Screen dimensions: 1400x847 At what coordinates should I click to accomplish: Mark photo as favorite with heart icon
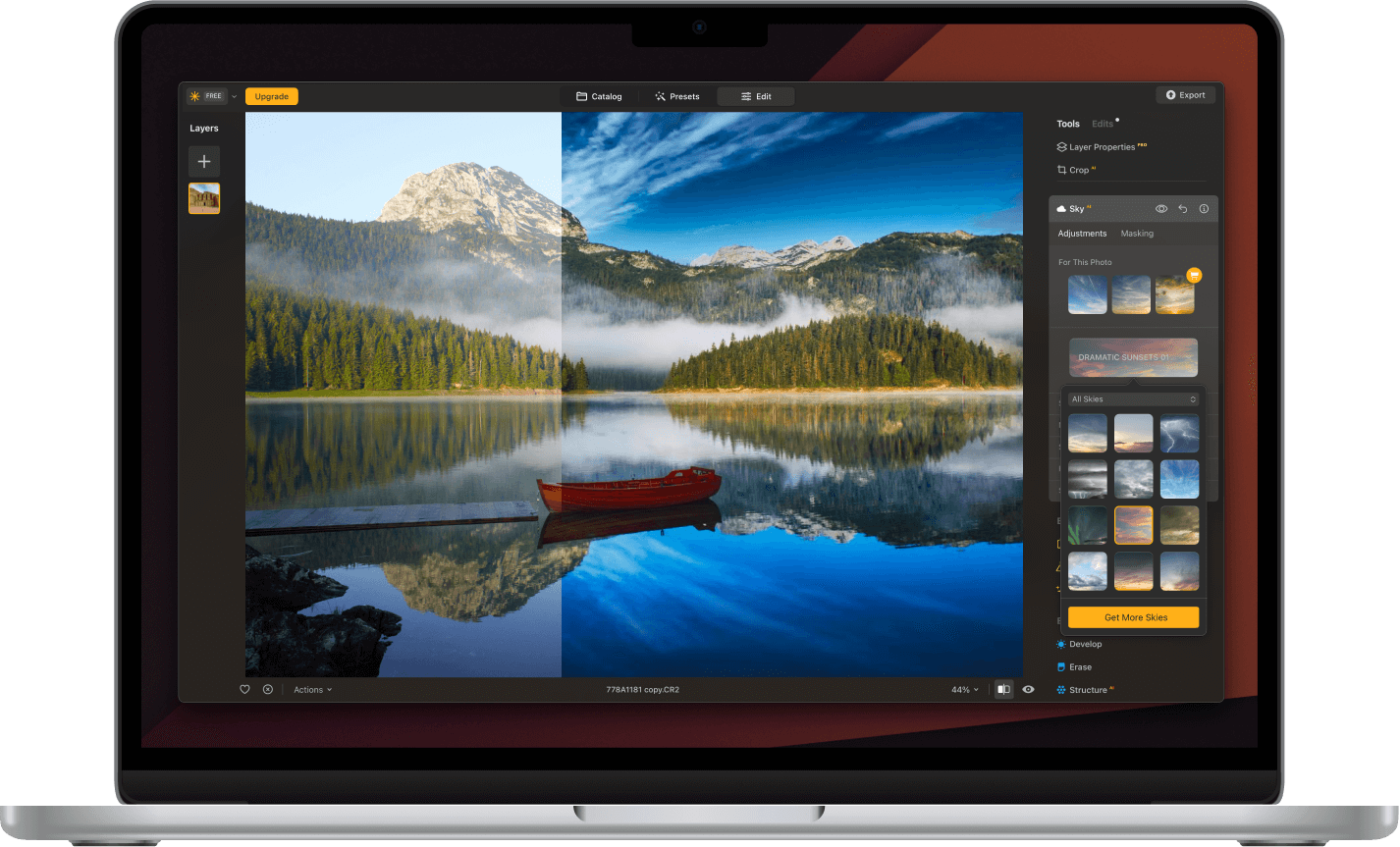(244, 690)
